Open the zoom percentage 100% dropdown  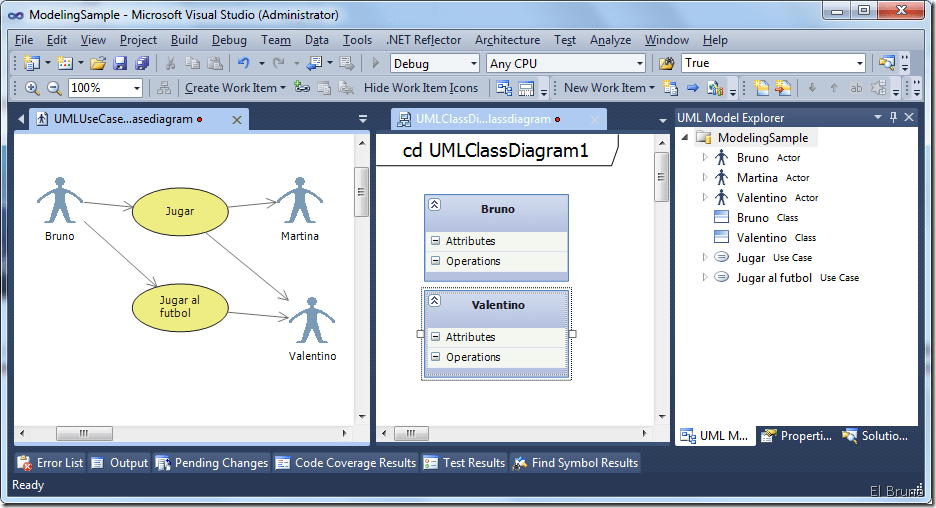click(136, 88)
